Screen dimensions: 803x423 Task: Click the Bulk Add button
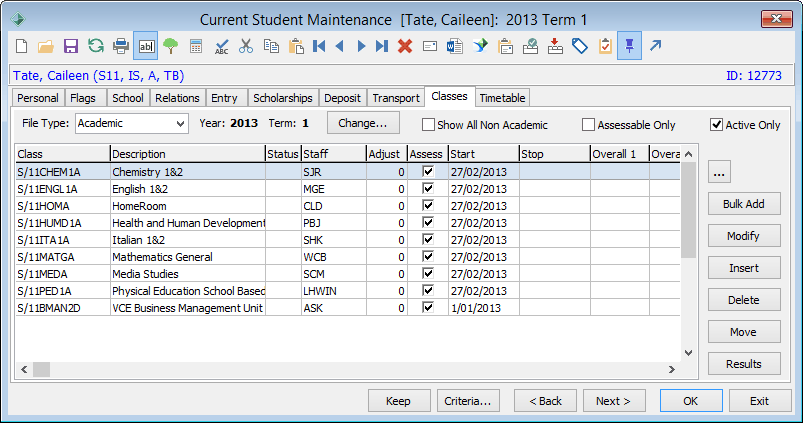pyautogui.click(x=744, y=204)
